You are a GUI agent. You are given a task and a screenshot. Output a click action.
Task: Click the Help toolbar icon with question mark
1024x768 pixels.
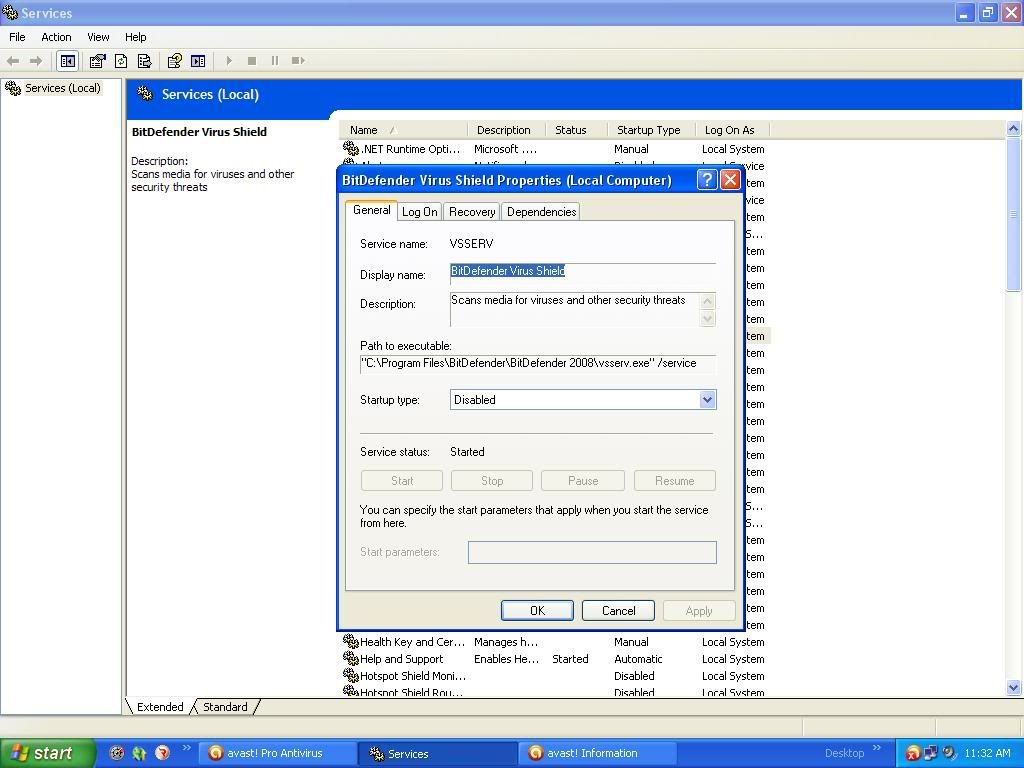[174, 61]
